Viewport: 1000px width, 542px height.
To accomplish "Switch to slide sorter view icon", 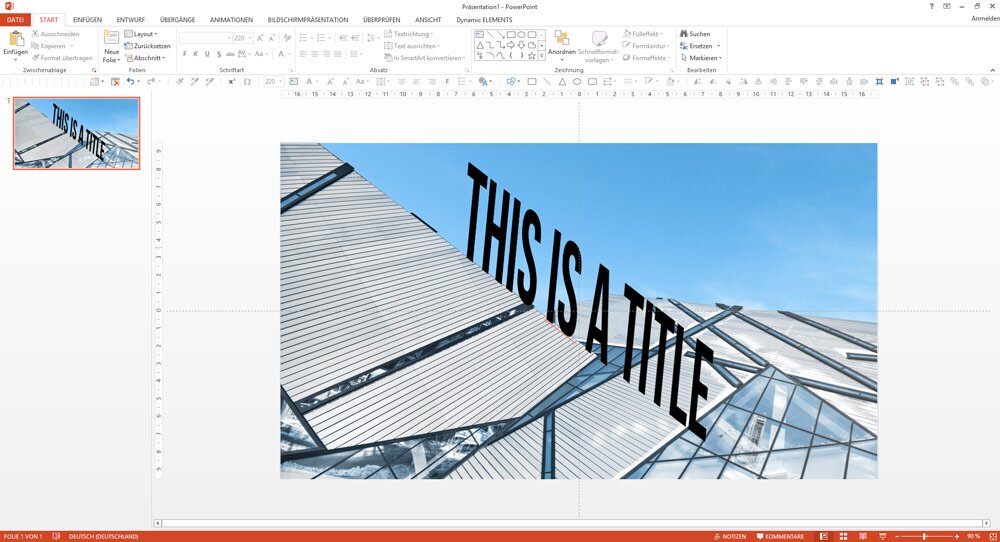I will click(841, 536).
